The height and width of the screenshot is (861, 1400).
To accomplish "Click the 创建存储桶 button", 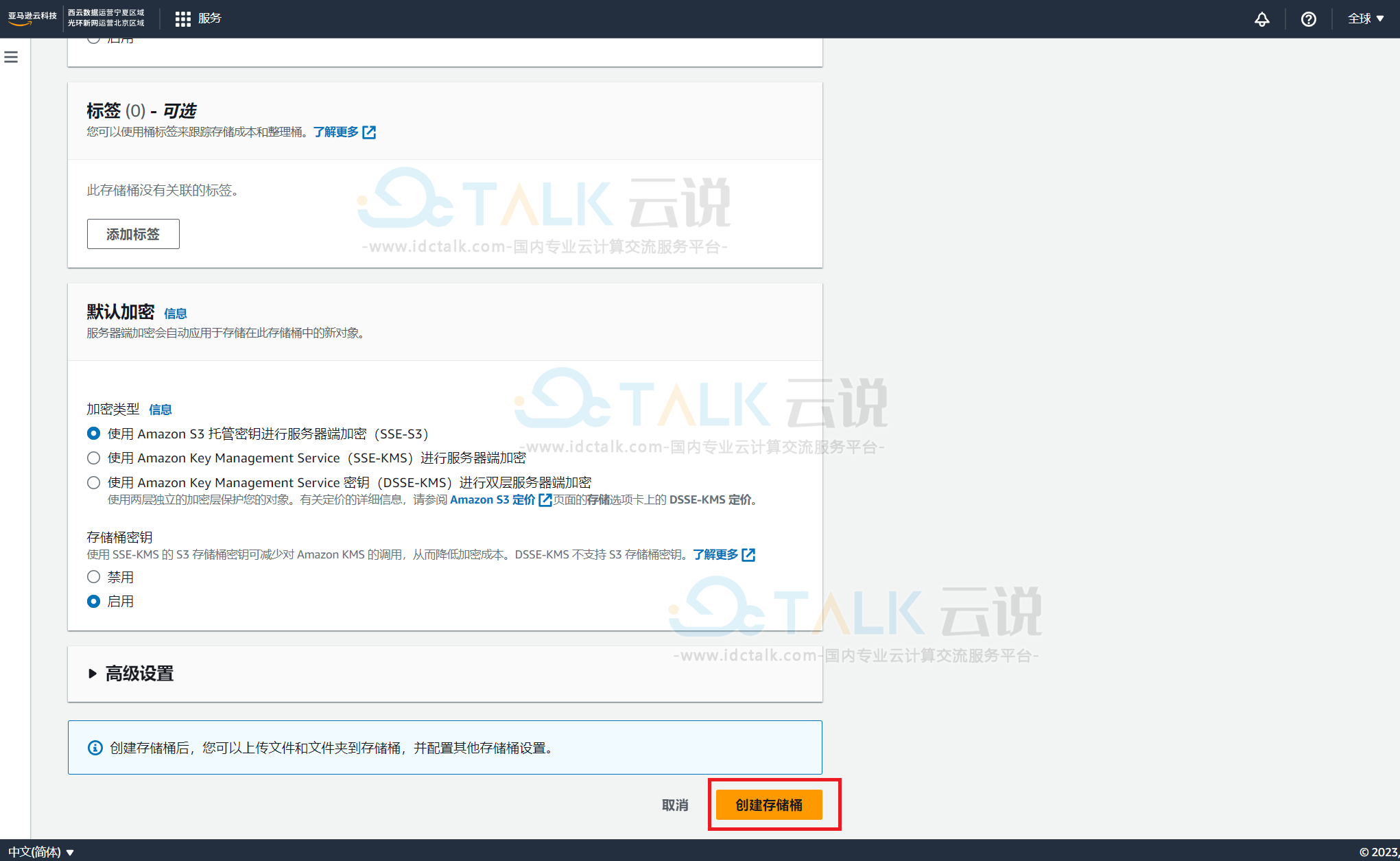I will [x=769, y=805].
